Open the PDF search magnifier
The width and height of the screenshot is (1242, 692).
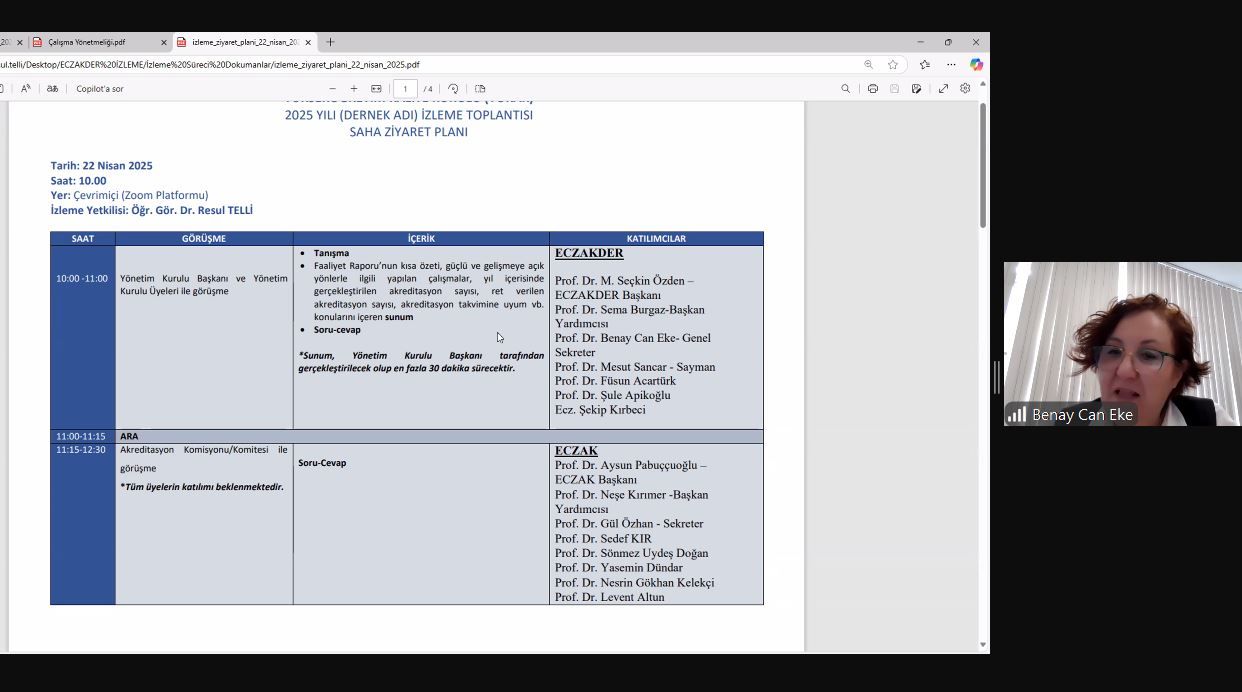845,89
